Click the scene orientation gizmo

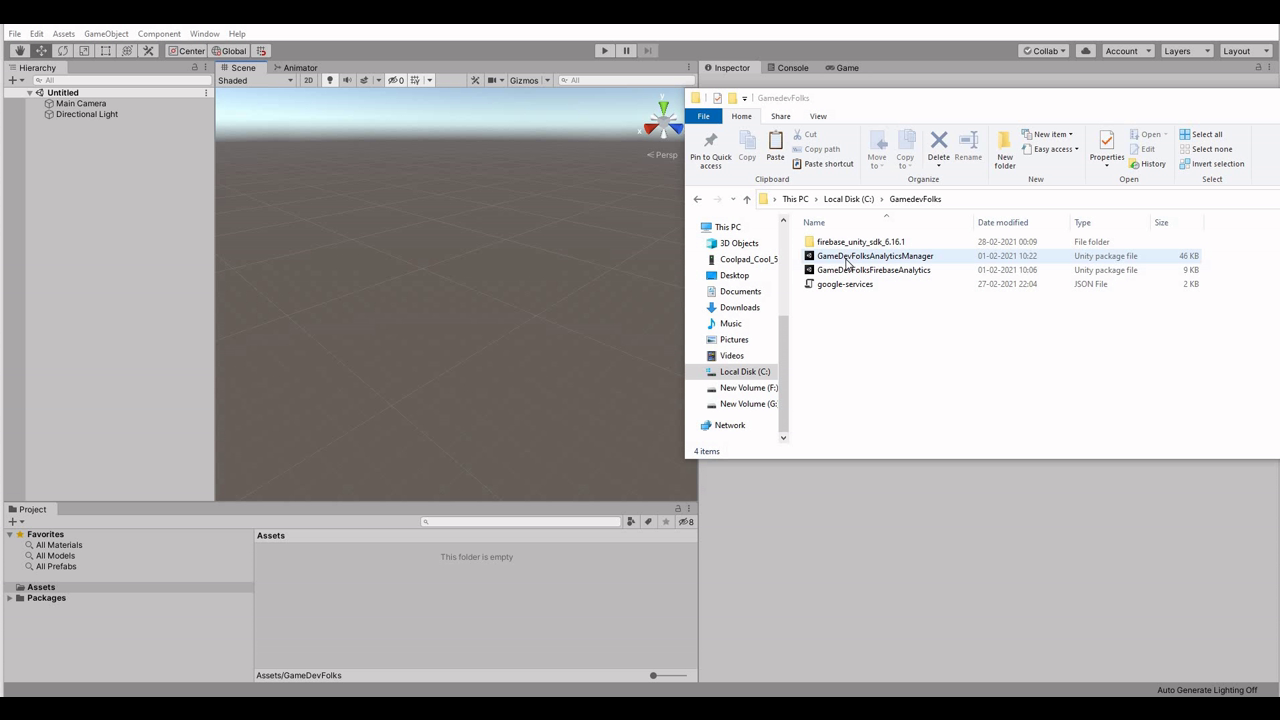(x=662, y=119)
